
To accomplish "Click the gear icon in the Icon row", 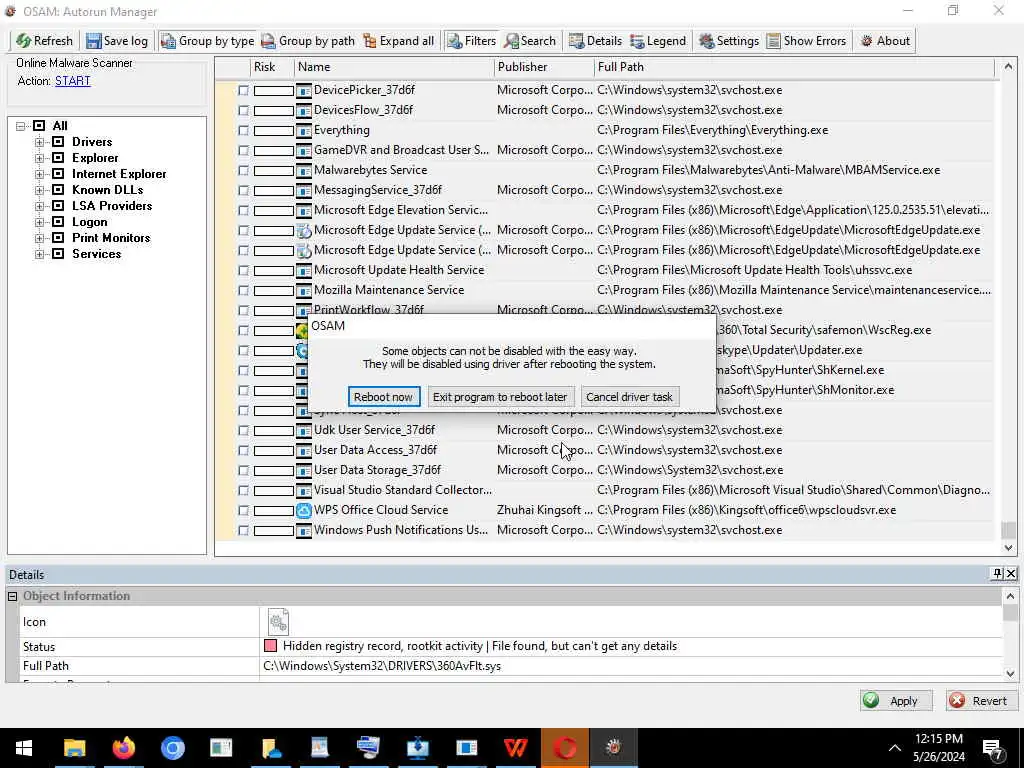I will [278, 622].
